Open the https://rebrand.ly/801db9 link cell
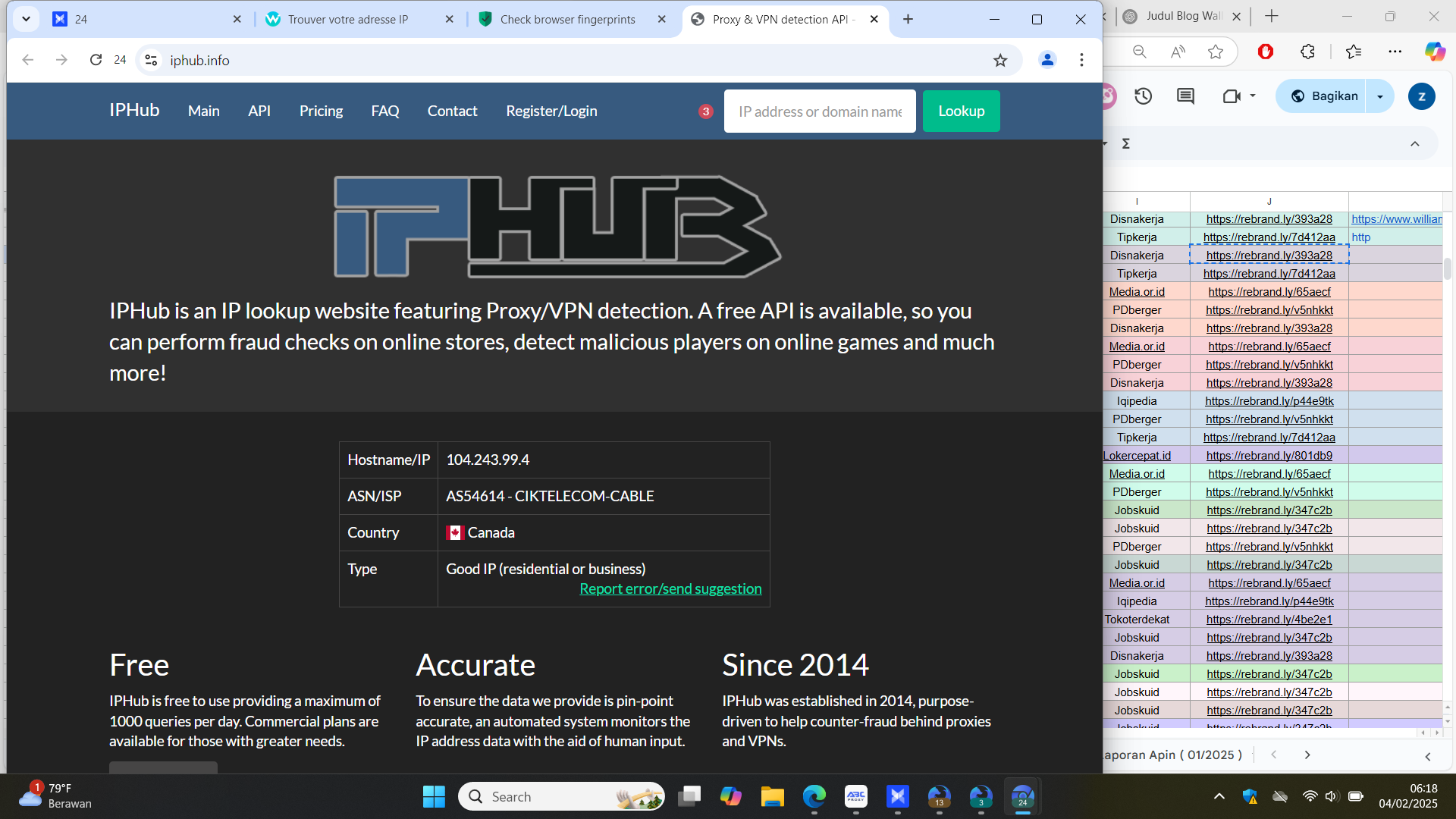The image size is (1456, 819). coord(1269,456)
